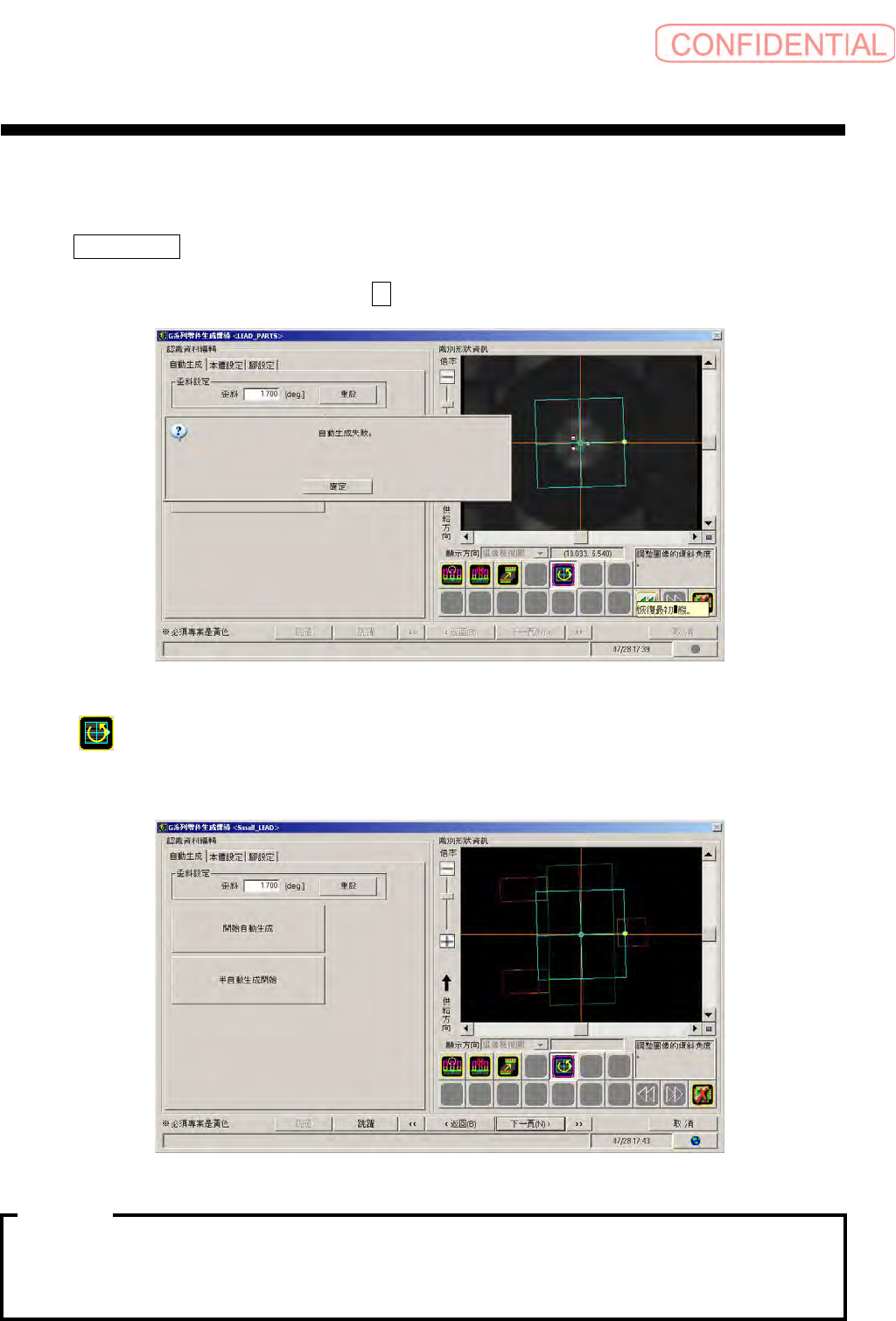In Small_LEAD window, click the globe status icon
Screen dimensions: 896x1321
[x=696, y=1141]
